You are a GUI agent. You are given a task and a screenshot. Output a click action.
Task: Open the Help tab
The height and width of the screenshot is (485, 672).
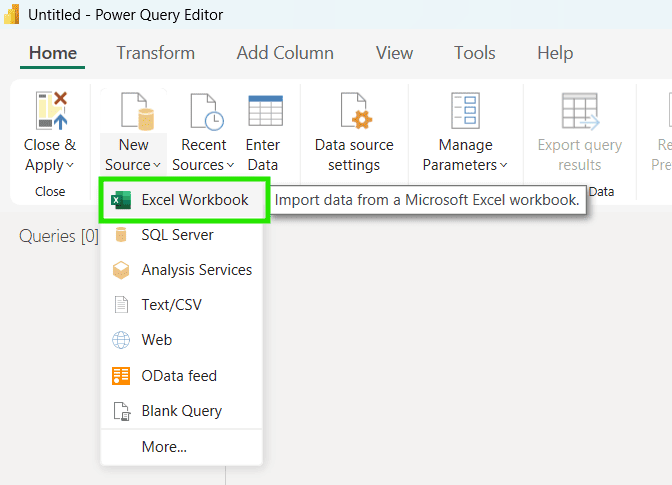click(555, 53)
